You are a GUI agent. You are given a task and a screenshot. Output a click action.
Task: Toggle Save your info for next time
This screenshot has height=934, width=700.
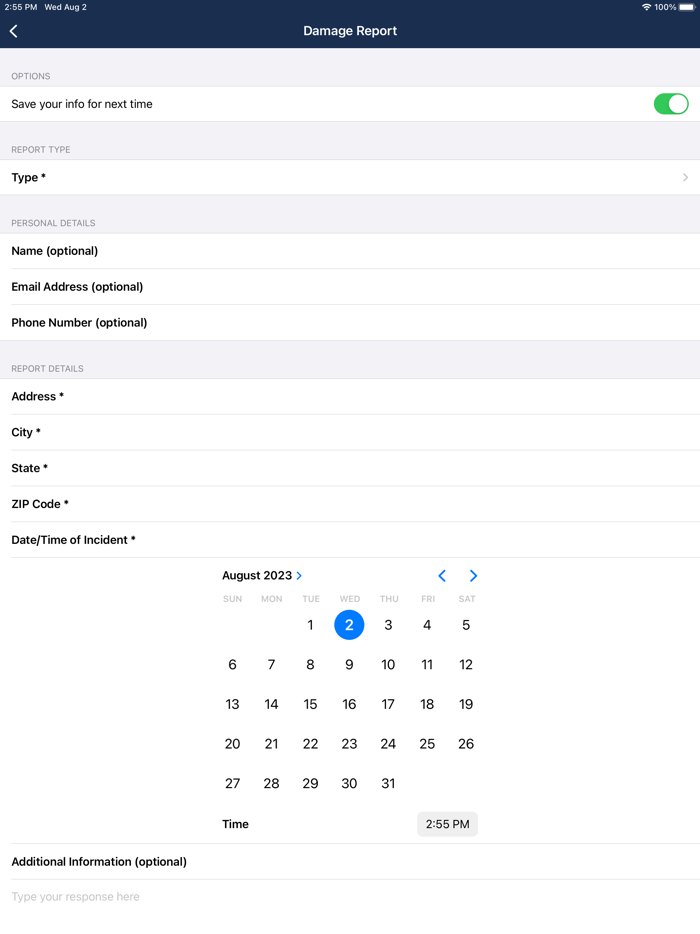click(x=671, y=104)
